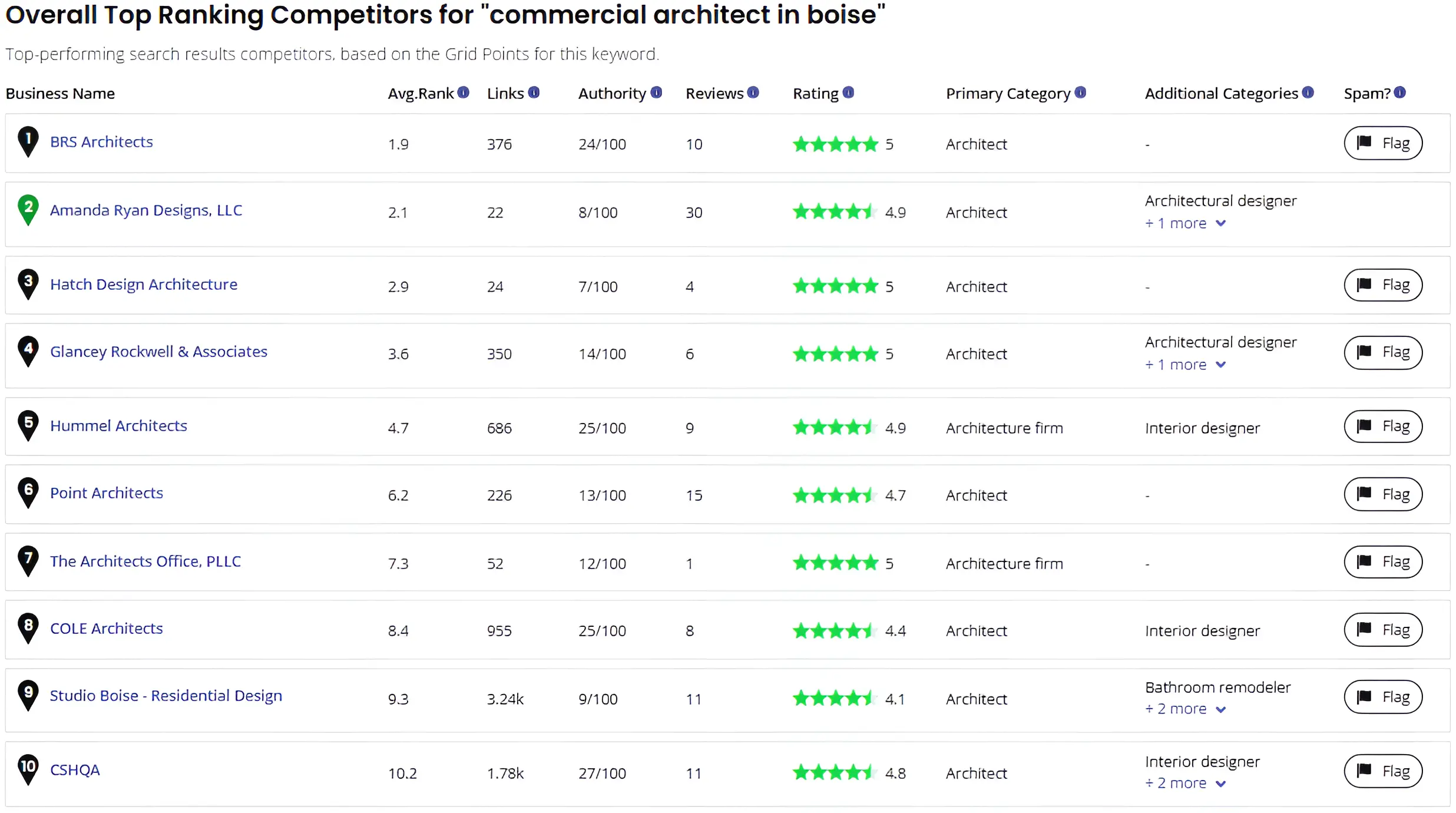1456x813 pixels.
Task: Click the Links column info icon
Action: coord(534,92)
